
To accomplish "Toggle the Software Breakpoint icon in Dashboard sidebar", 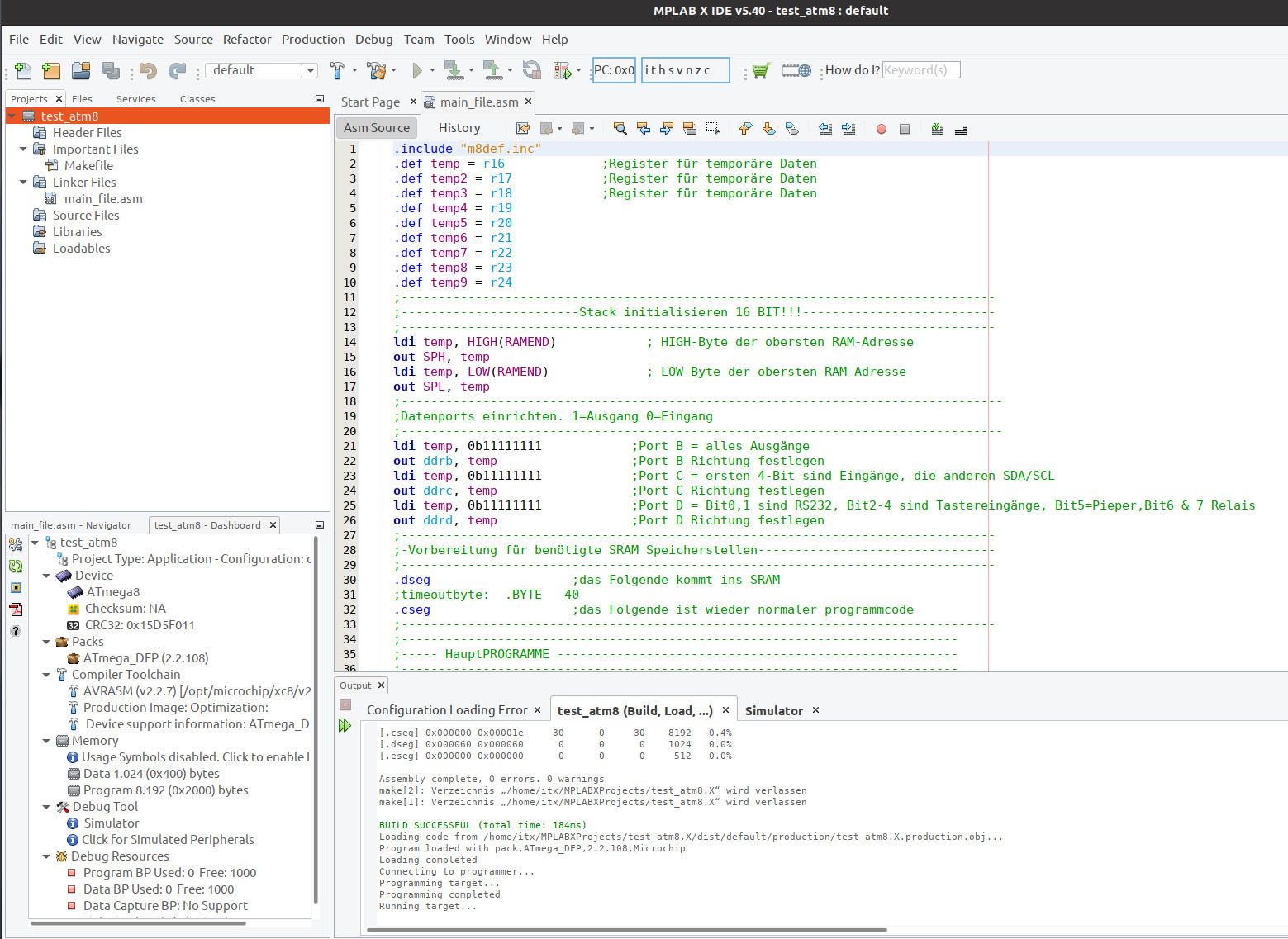I will coord(16,588).
